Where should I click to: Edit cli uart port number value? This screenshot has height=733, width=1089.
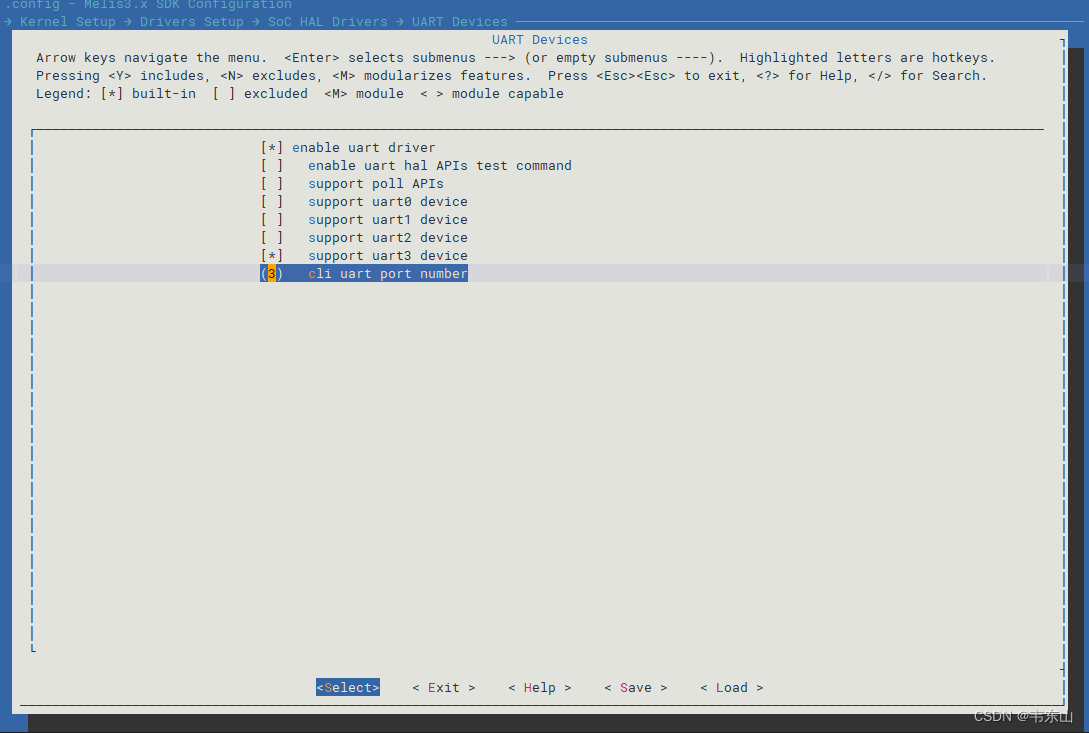[x=272, y=274]
